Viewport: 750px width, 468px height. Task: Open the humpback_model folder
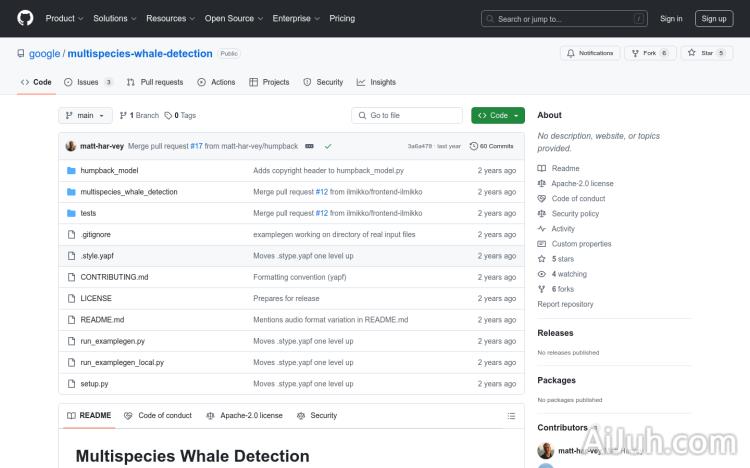(109, 170)
